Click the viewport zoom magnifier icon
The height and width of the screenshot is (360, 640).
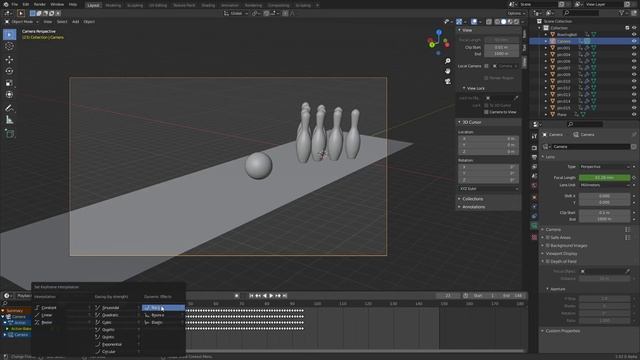click(x=448, y=61)
